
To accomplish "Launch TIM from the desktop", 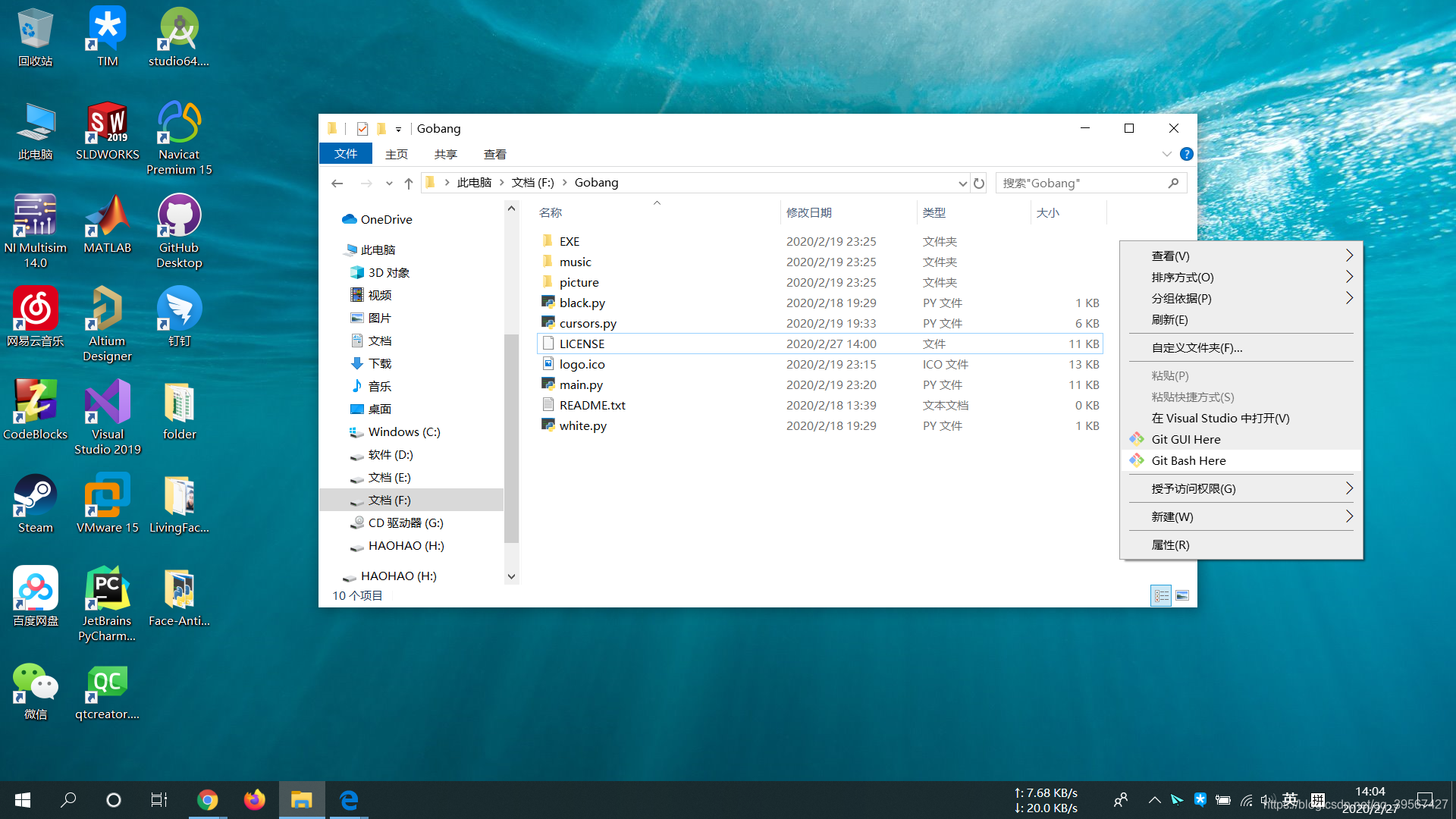I will point(107,38).
